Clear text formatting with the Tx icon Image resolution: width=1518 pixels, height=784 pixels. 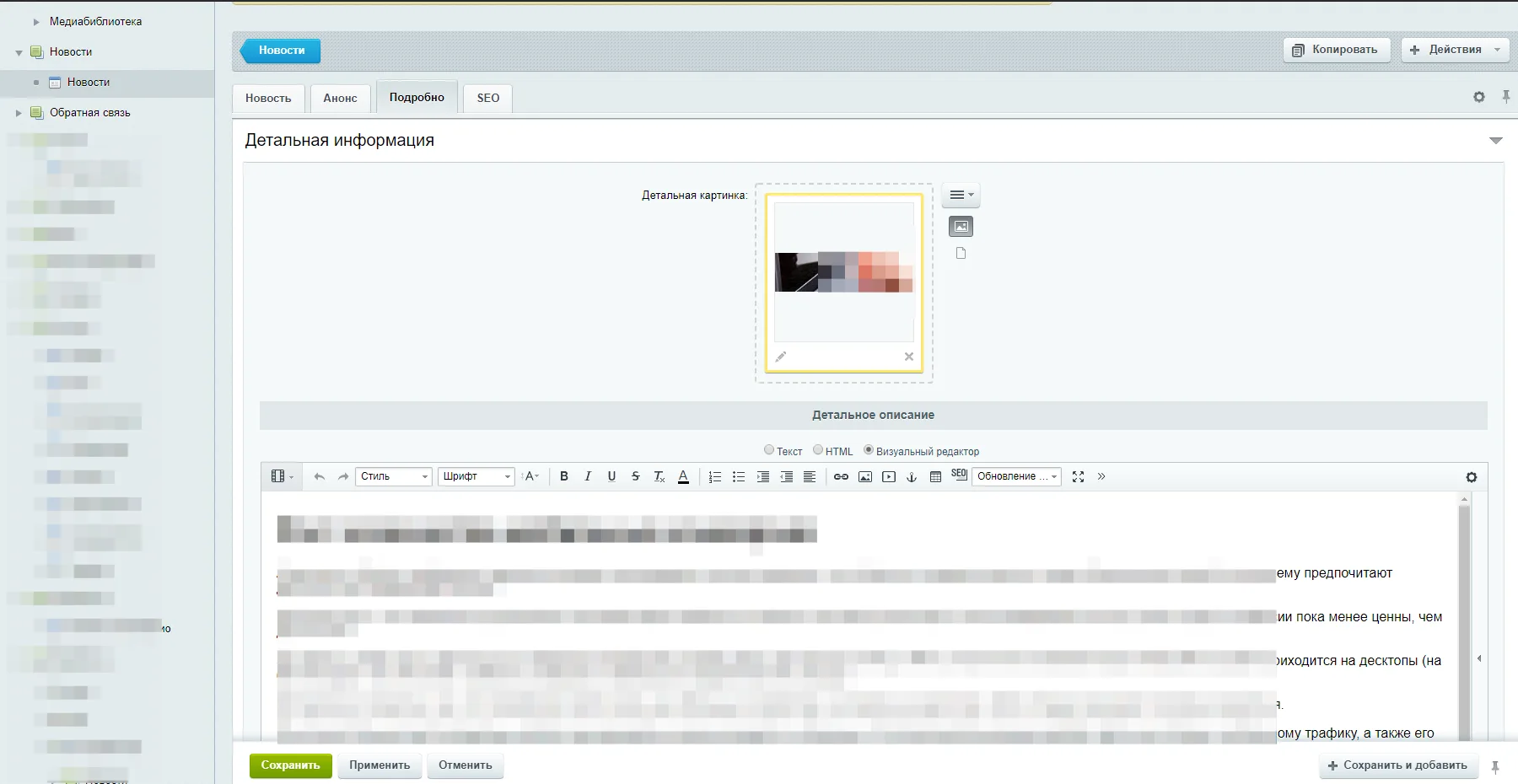659,476
